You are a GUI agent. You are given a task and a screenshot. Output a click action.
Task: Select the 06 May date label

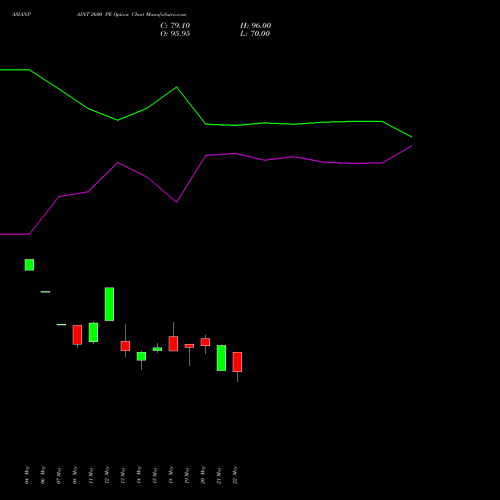pyautogui.click(x=43, y=475)
